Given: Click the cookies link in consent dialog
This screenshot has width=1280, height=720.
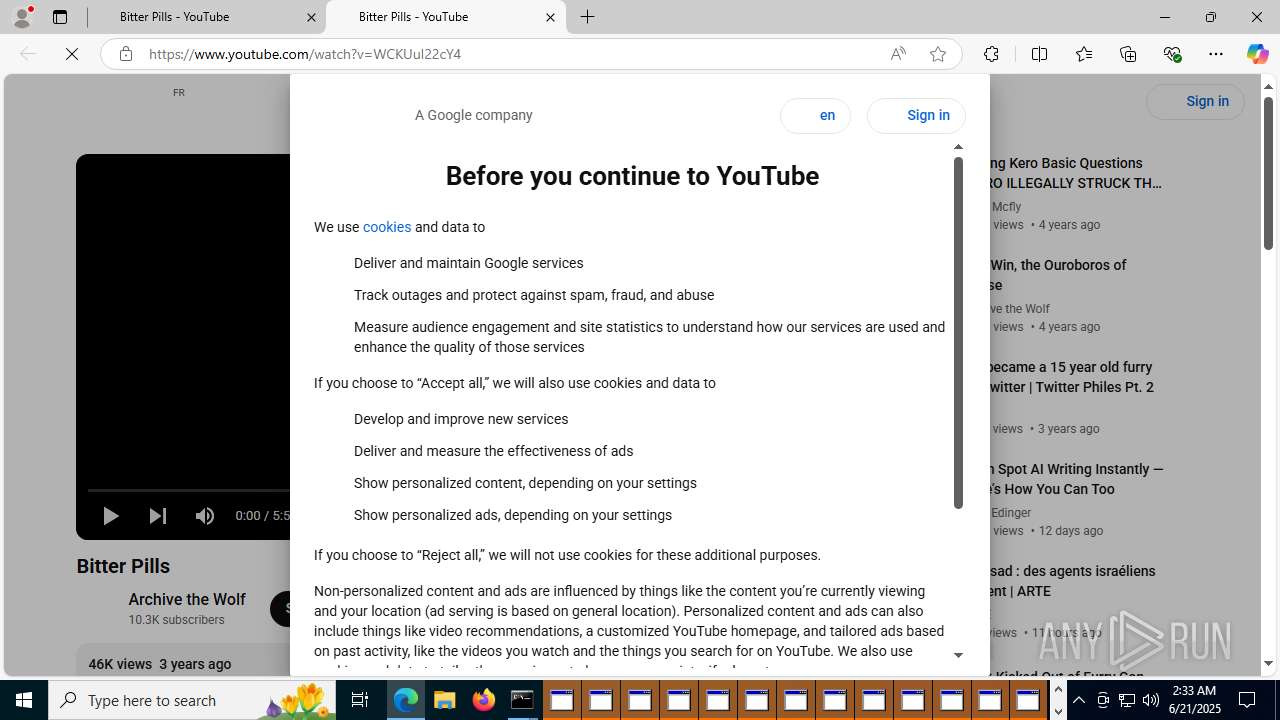Looking at the screenshot, I should (x=387, y=227).
